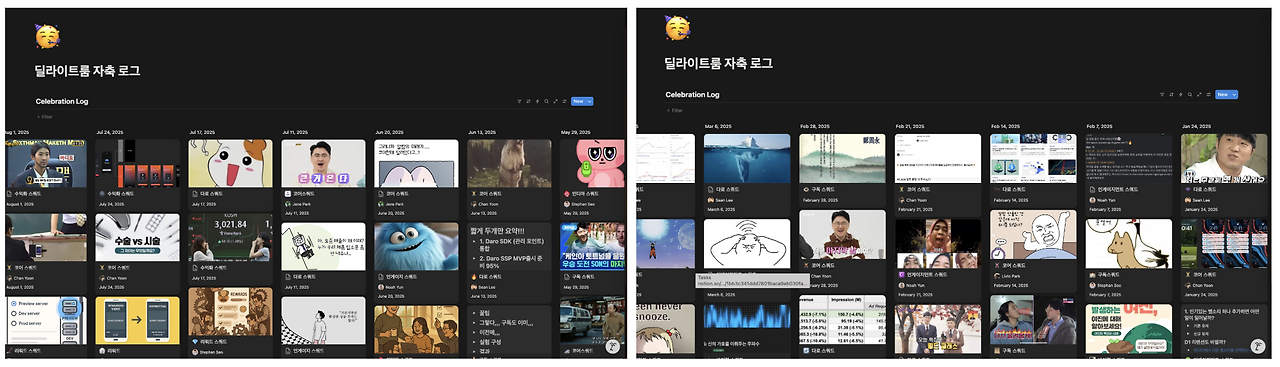Click page title 딜라이트룸 자축 로그 in right window

click(x=718, y=63)
